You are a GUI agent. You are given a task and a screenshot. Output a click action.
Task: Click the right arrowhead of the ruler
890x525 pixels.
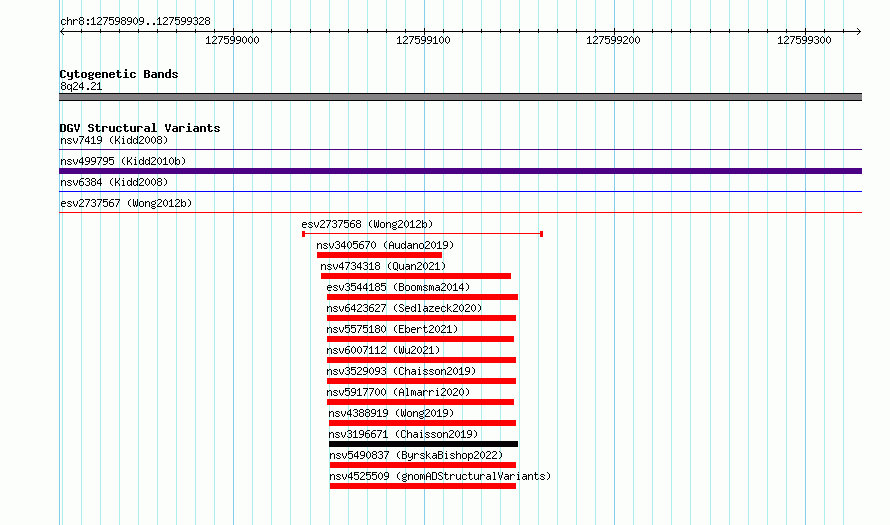coord(859,31)
